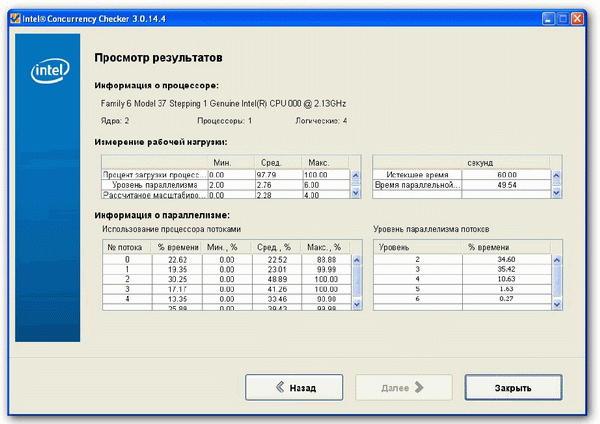This screenshot has height=424, width=600.
Task: Select the 34.60 percent level row
Action: [x=463, y=259]
